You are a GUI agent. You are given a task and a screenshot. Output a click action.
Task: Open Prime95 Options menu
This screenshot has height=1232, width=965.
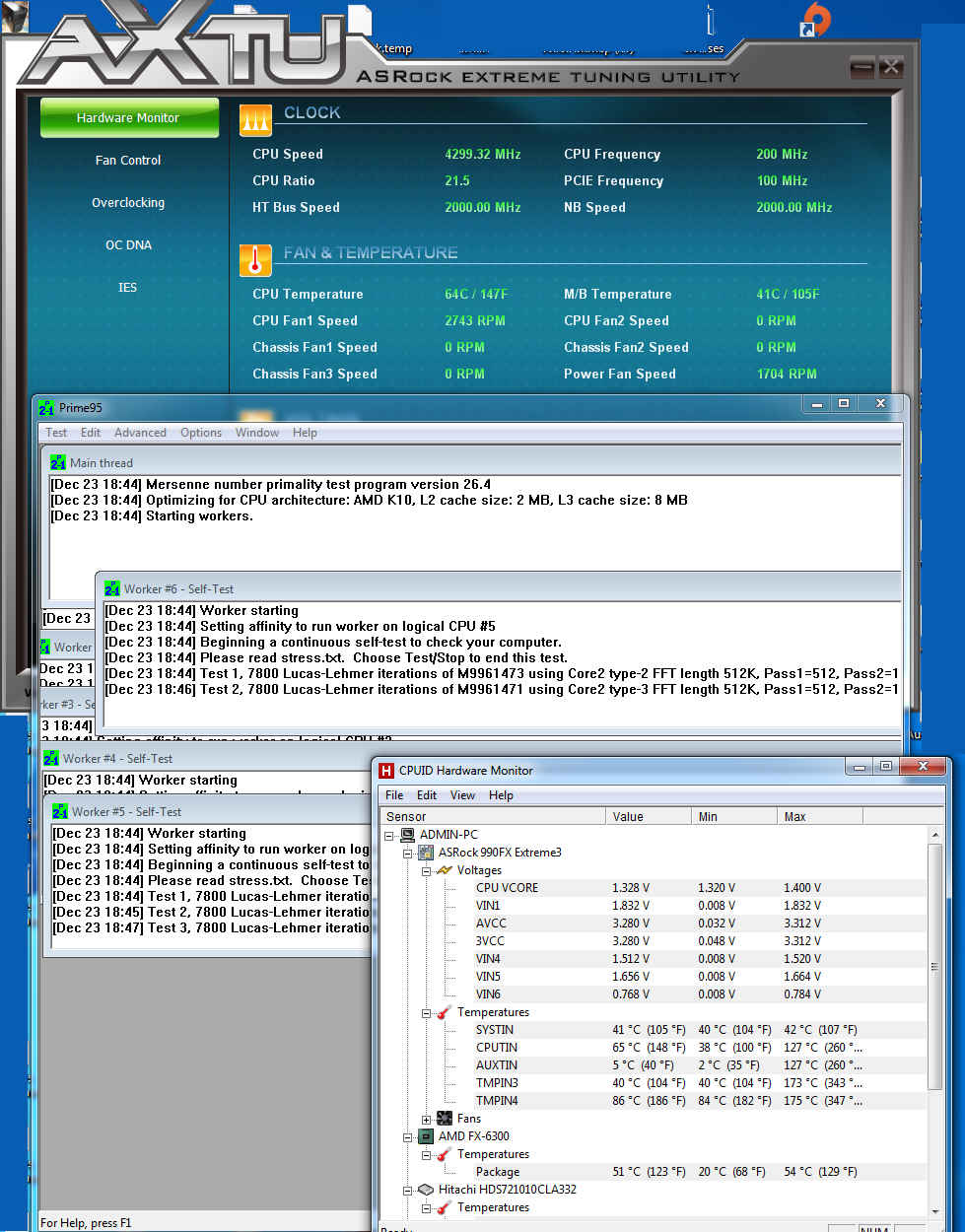[x=201, y=433]
